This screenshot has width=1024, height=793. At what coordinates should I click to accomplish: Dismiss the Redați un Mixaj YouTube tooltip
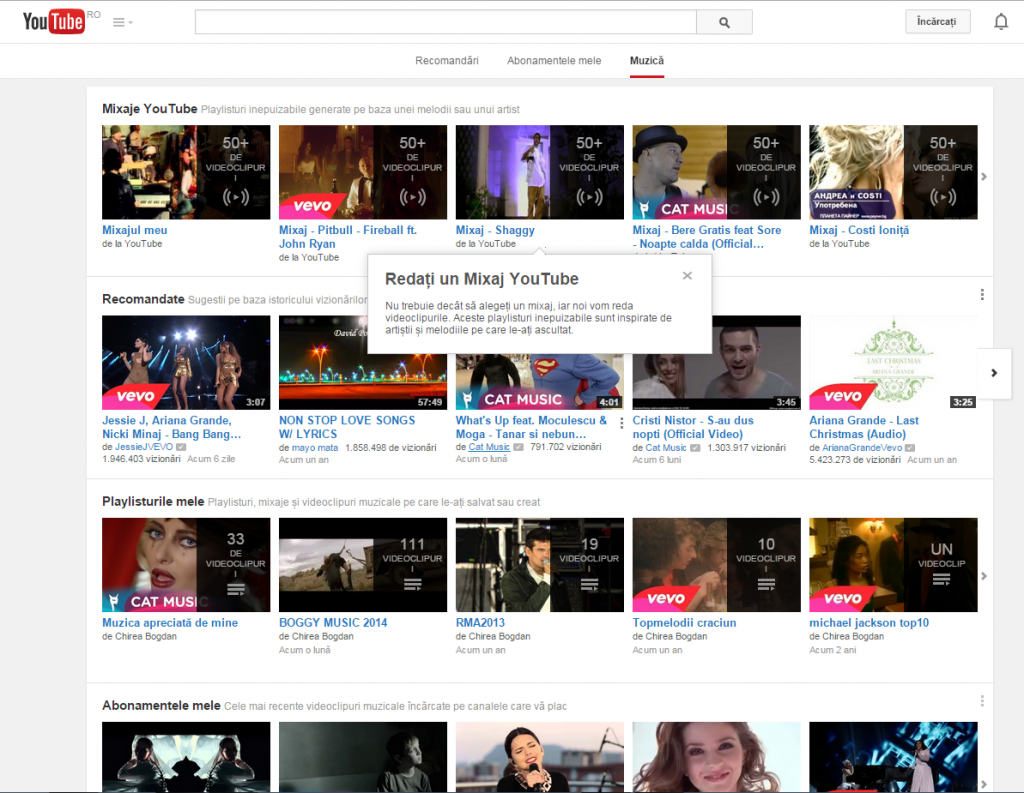coord(687,275)
